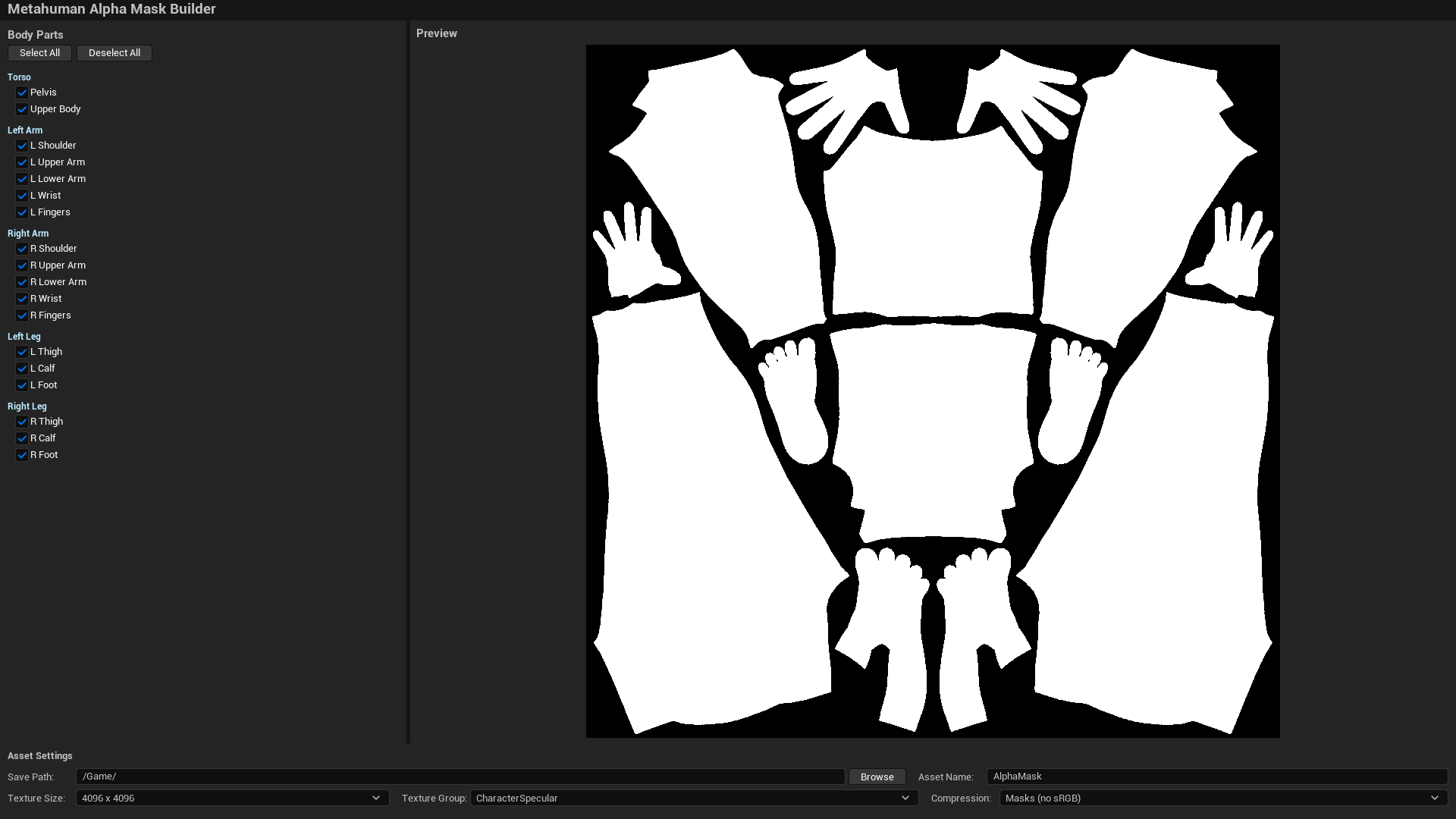Image resolution: width=1456 pixels, height=819 pixels.
Task: Disable the R Upper Arm checkbox
Action: (x=22, y=265)
